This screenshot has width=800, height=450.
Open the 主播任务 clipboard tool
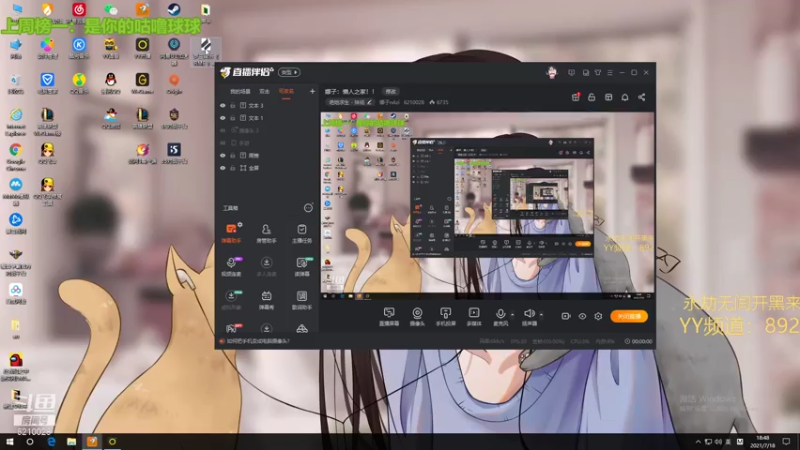(x=302, y=233)
